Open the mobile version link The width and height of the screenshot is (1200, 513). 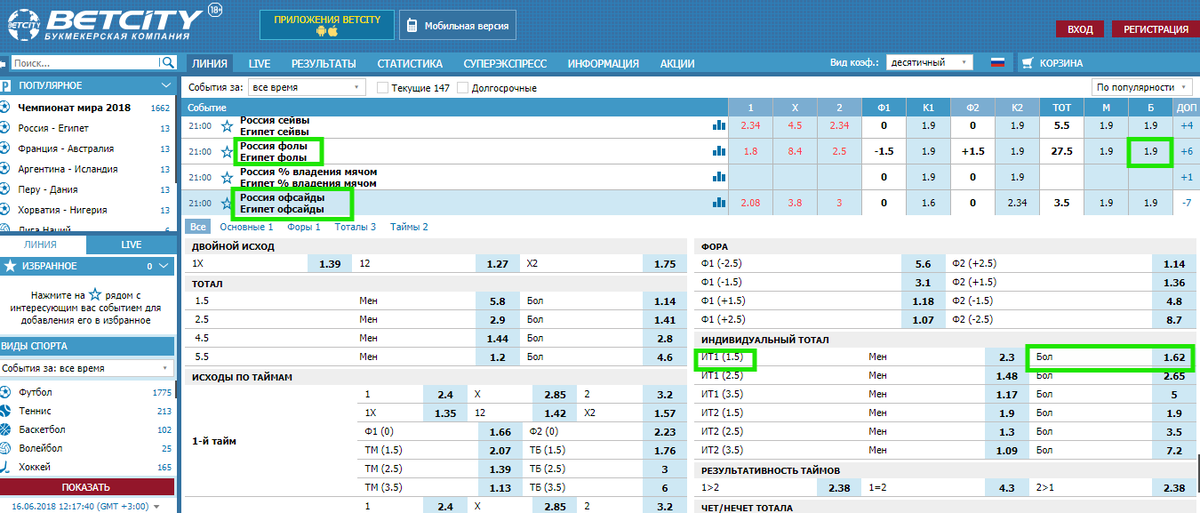click(x=456, y=26)
